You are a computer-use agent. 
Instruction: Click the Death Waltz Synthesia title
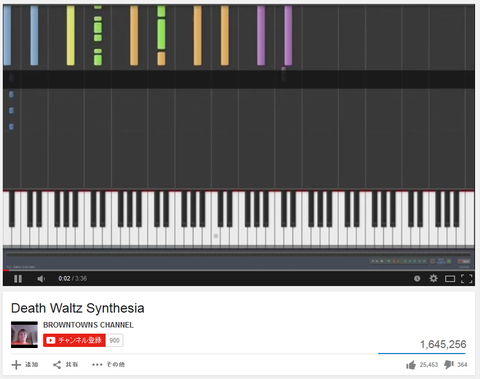coord(78,308)
